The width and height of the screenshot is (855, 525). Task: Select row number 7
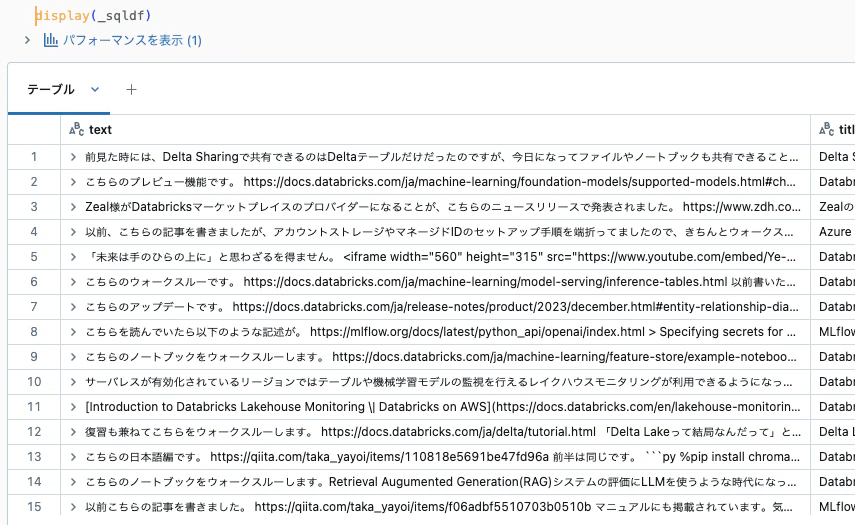[x=34, y=307]
